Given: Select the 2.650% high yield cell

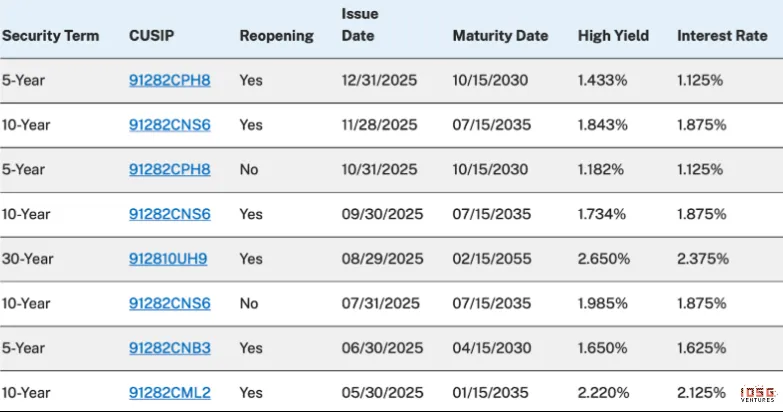Looking at the screenshot, I should point(603,259).
